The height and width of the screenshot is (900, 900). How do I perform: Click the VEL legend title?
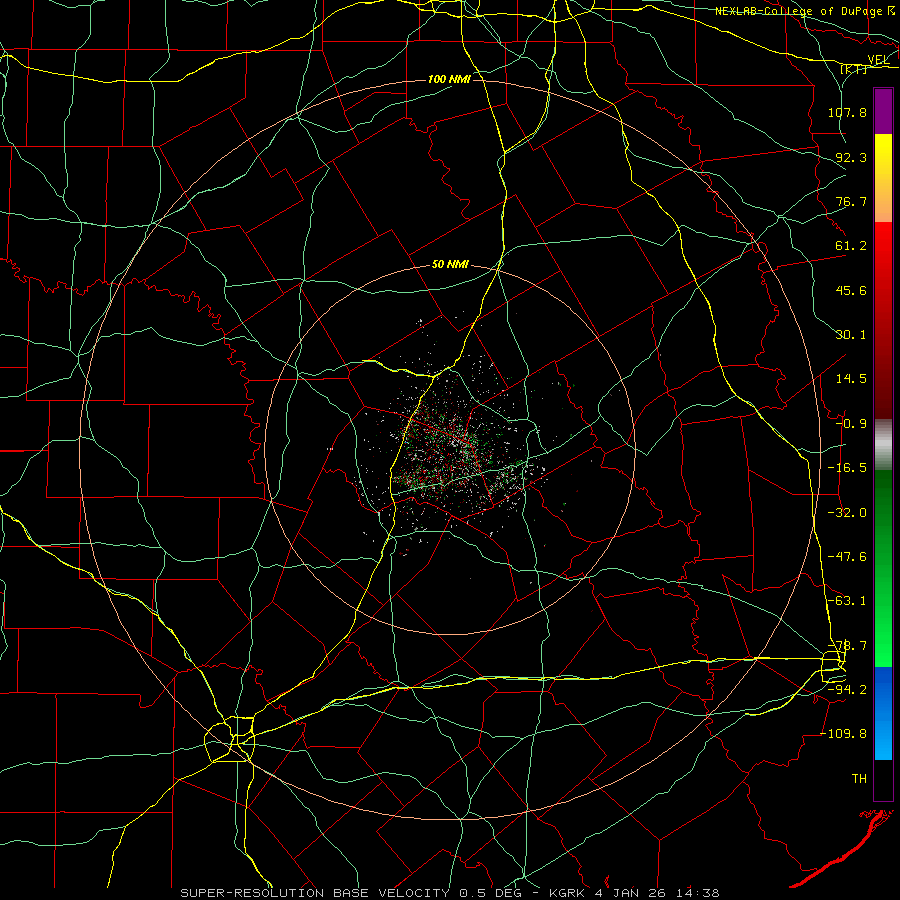point(878,60)
